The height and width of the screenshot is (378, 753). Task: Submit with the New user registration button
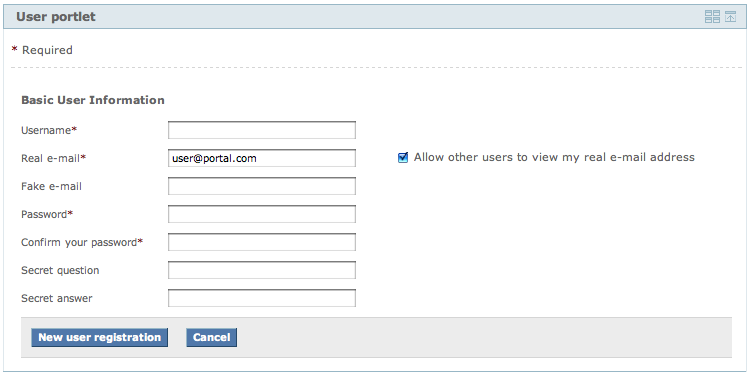coord(99,337)
